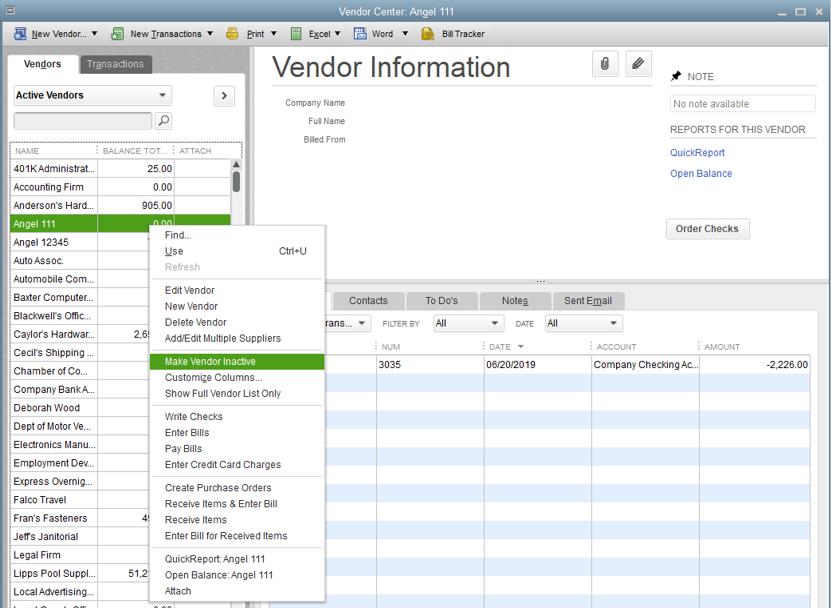Click the Excel toolbar icon
831x608 pixels.
point(296,34)
